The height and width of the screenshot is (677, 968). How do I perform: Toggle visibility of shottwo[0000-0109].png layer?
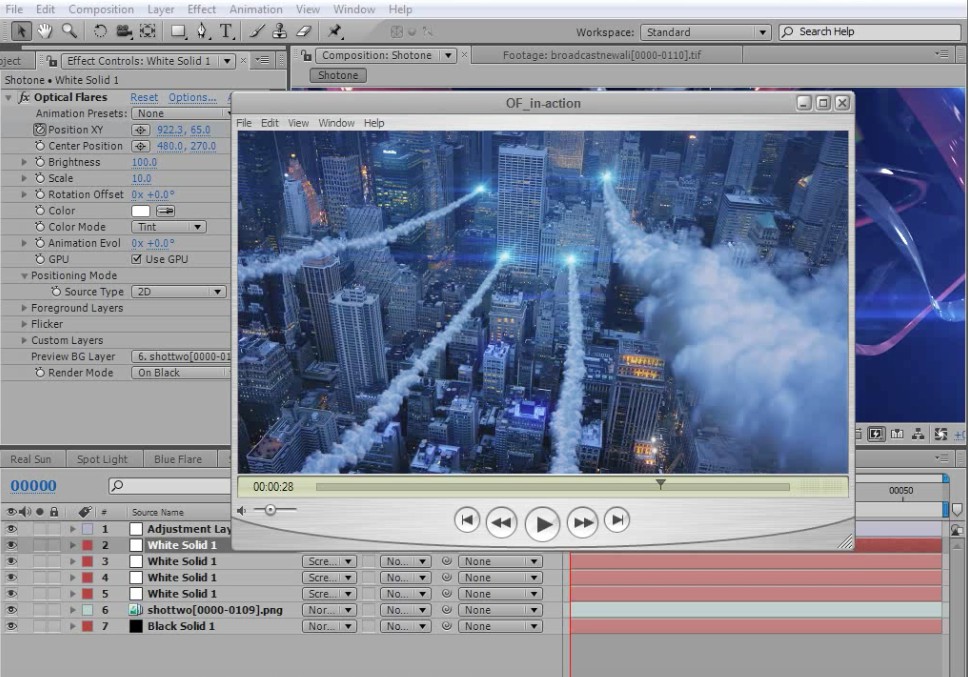click(x=12, y=610)
